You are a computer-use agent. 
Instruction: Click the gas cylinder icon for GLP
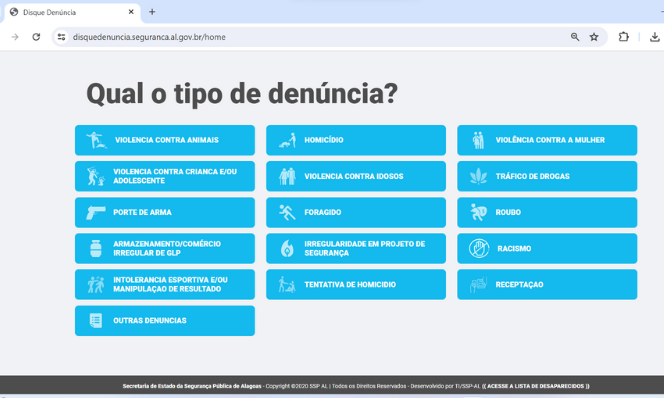(x=96, y=249)
